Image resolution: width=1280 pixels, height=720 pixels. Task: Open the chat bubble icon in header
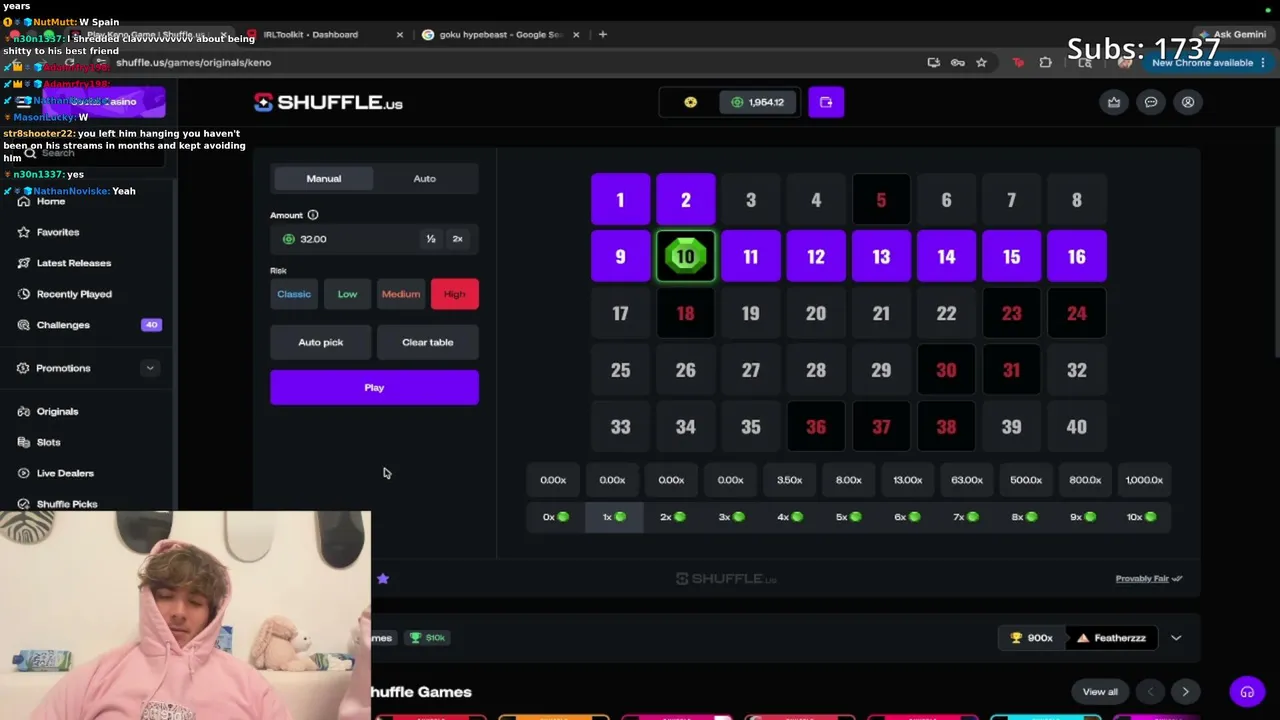click(1151, 102)
